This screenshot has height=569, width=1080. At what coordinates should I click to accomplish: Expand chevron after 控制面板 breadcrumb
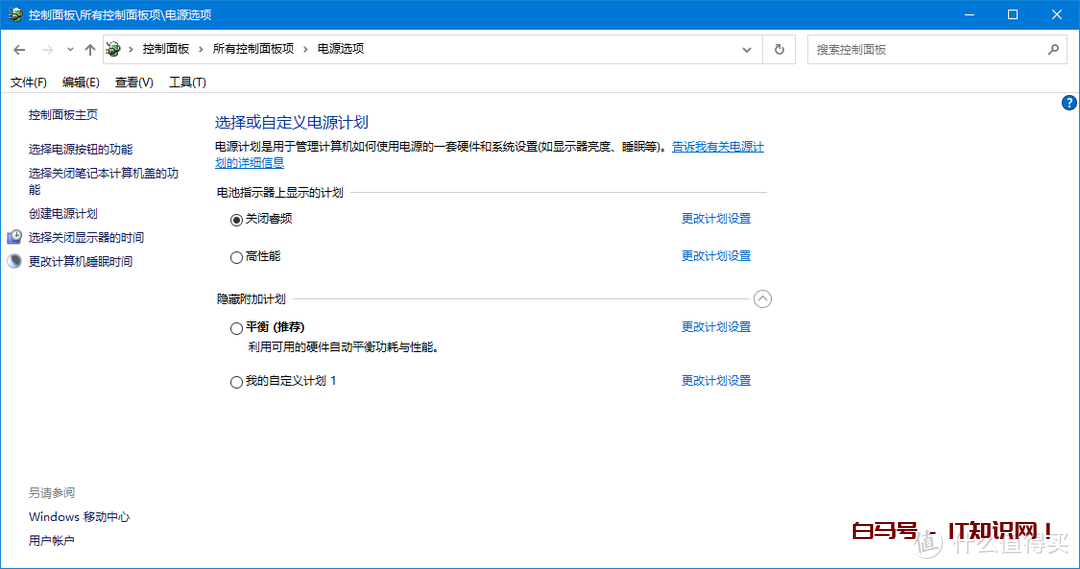(x=201, y=49)
